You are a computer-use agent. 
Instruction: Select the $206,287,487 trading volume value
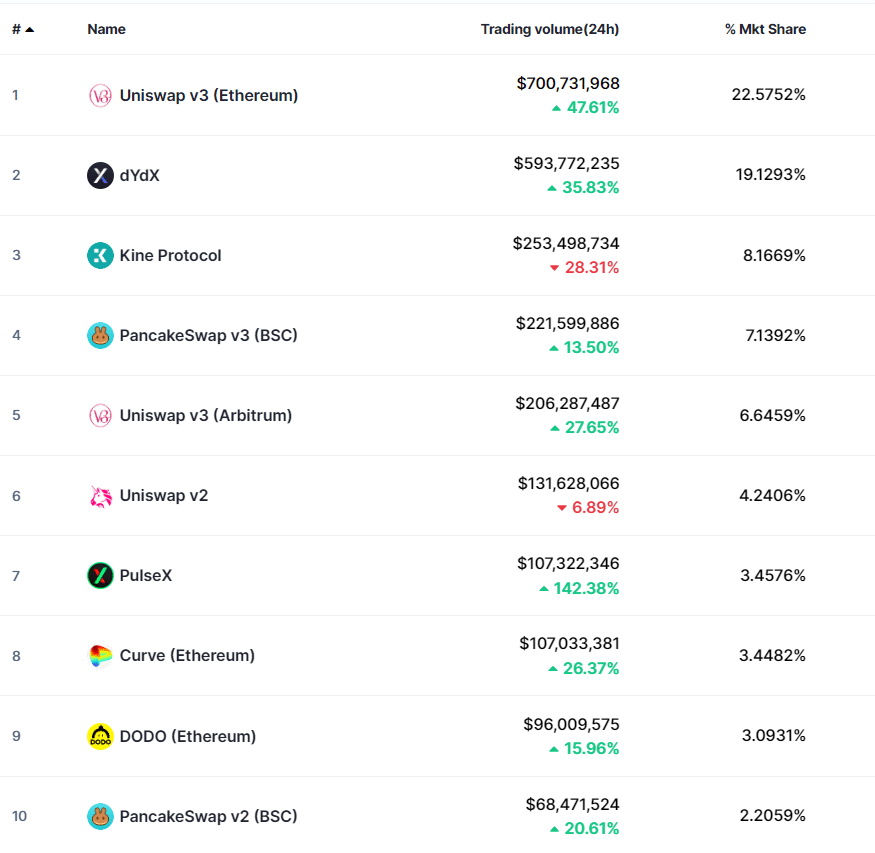point(567,403)
